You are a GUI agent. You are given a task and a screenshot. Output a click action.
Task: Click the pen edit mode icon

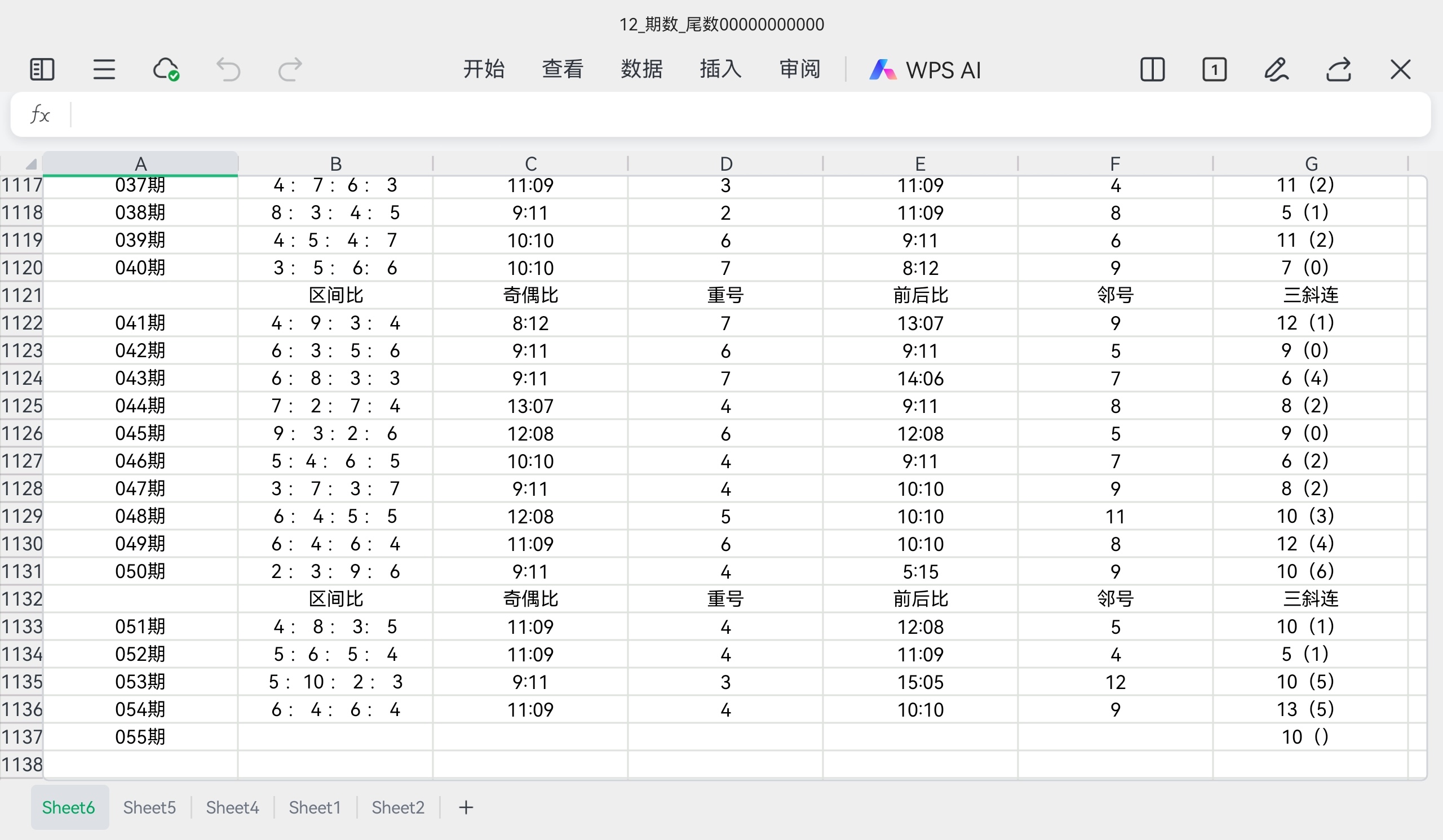pos(1276,70)
